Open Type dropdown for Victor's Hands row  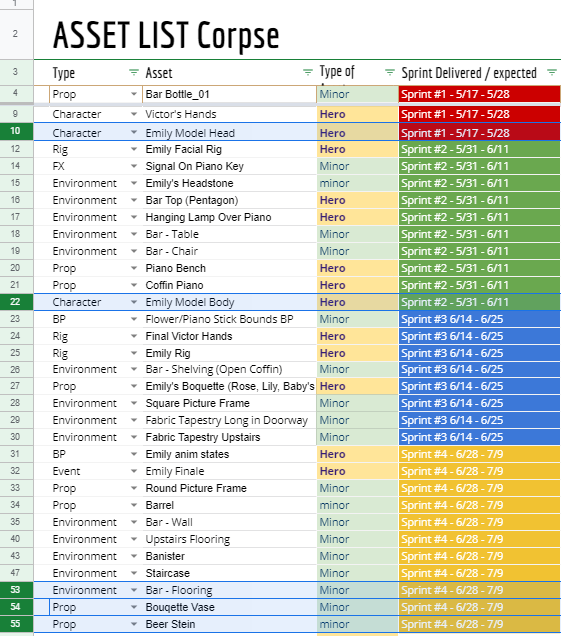point(134,114)
